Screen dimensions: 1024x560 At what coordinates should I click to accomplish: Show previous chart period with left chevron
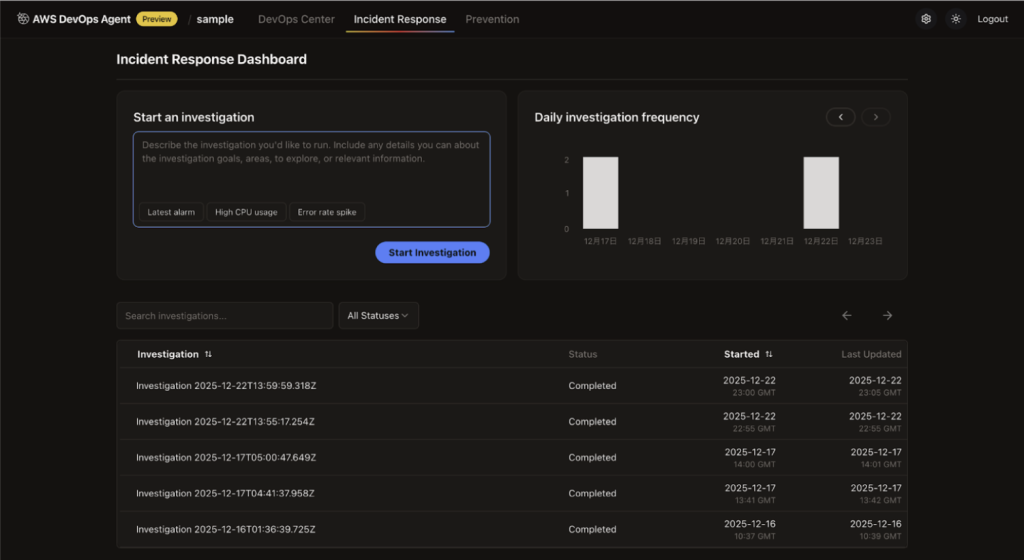(841, 117)
